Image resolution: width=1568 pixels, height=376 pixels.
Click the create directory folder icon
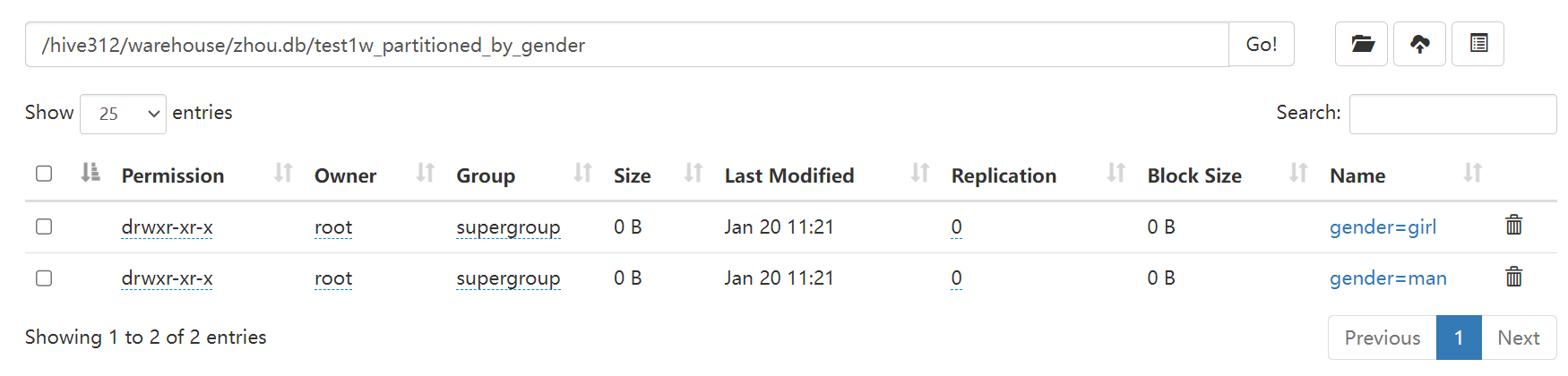(1362, 44)
